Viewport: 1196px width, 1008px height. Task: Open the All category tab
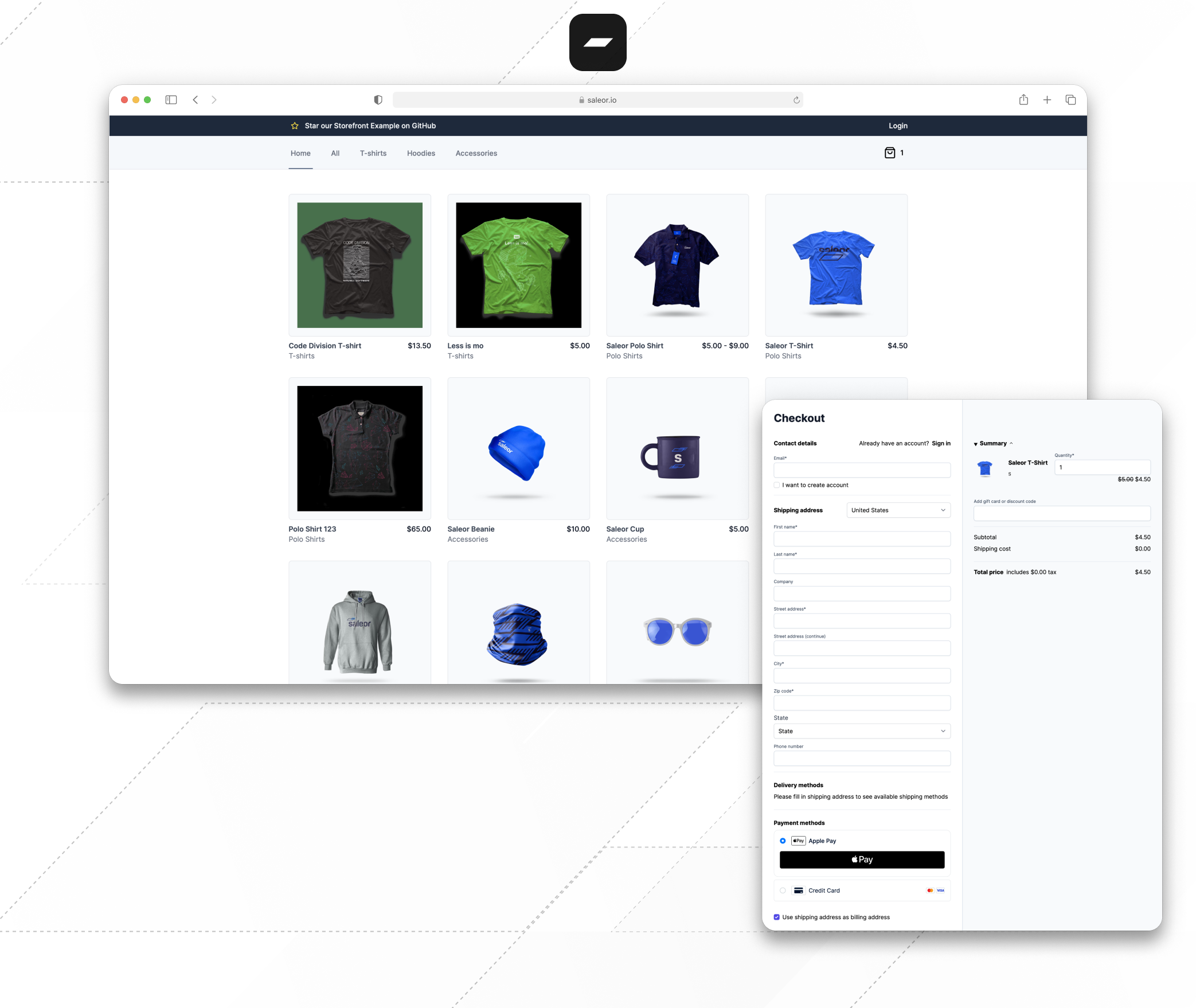(x=335, y=153)
